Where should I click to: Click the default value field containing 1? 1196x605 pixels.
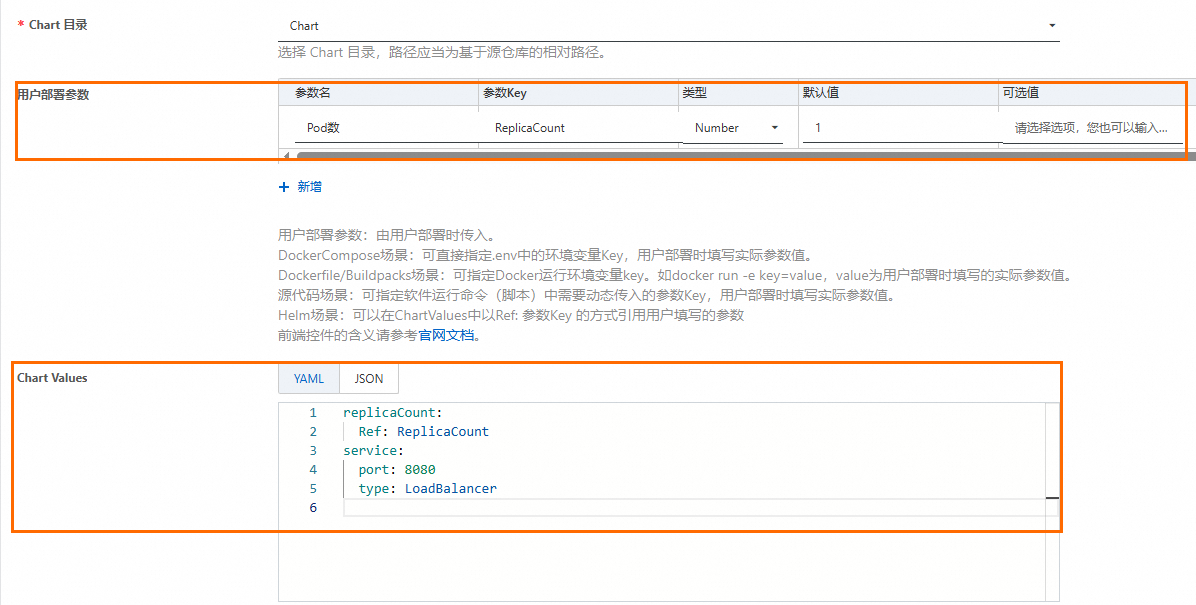coord(895,128)
